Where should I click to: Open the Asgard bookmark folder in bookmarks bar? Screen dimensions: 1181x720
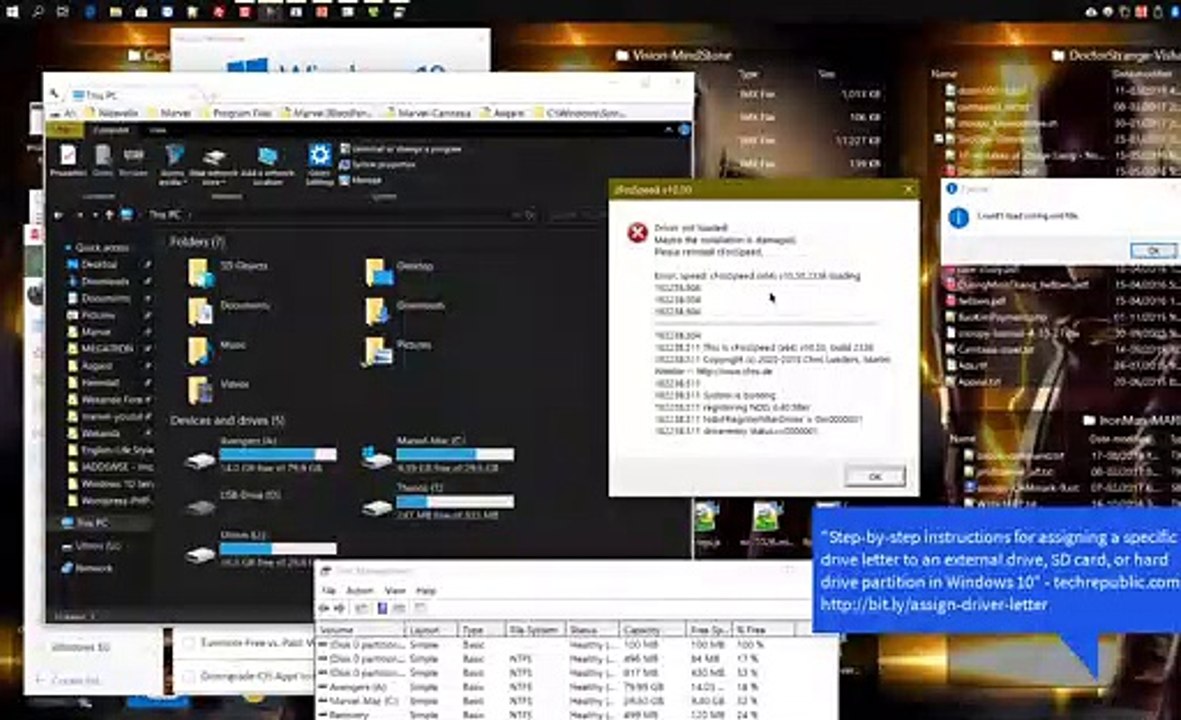(502, 112)
